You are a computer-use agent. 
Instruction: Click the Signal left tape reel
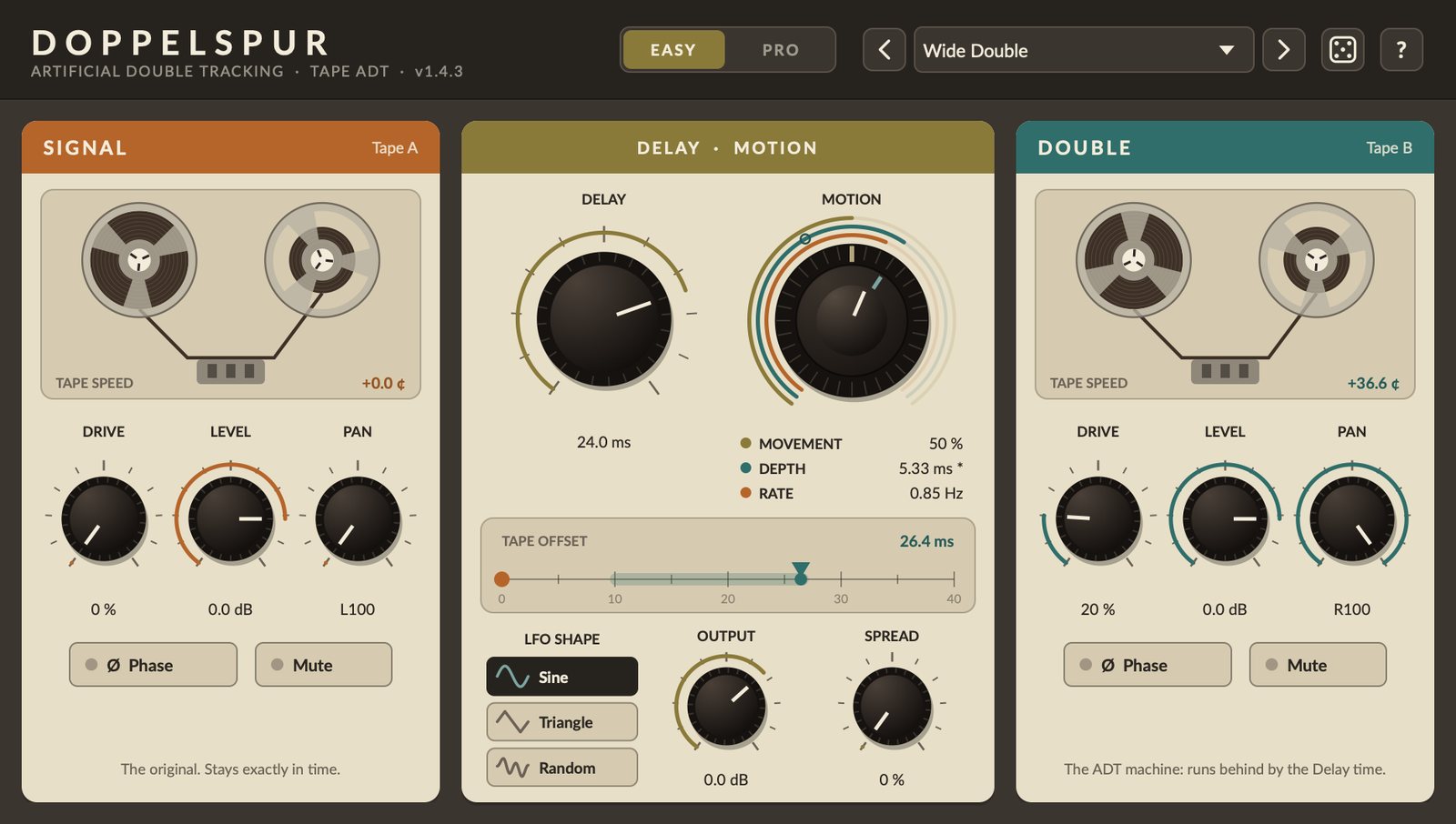[139, 260]
